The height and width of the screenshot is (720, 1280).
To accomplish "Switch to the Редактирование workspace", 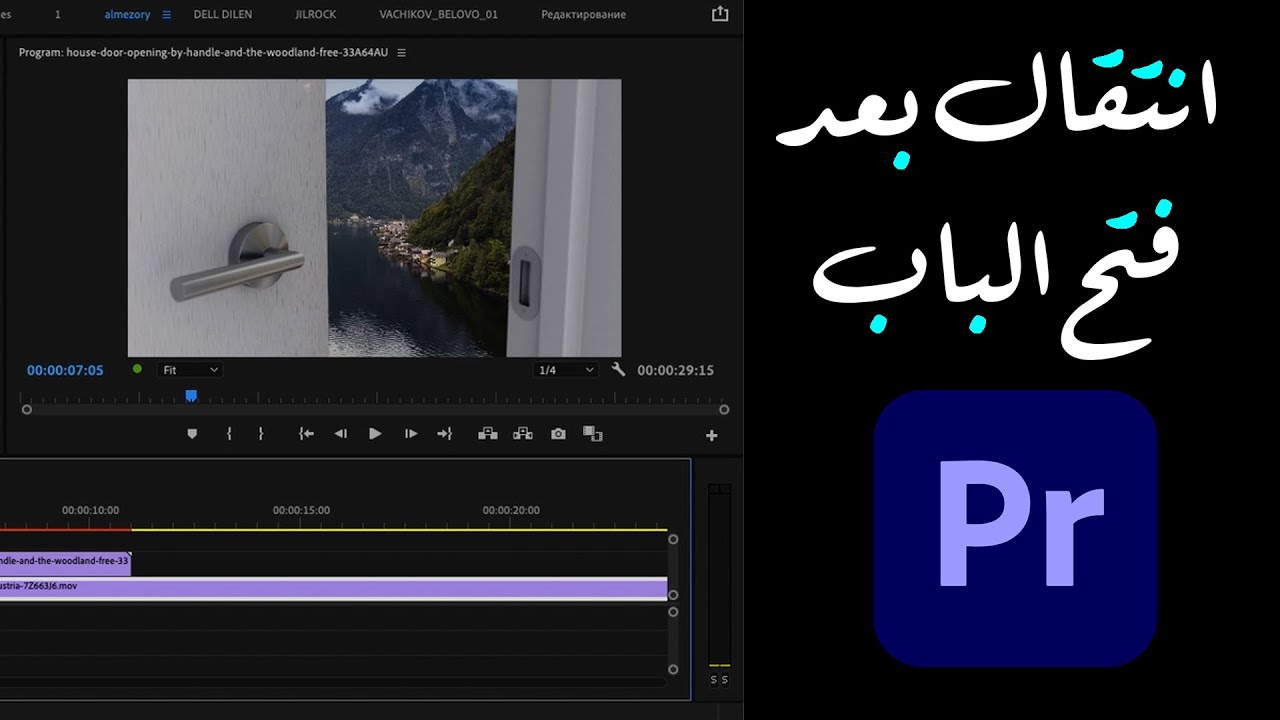I will click(583, 15).
